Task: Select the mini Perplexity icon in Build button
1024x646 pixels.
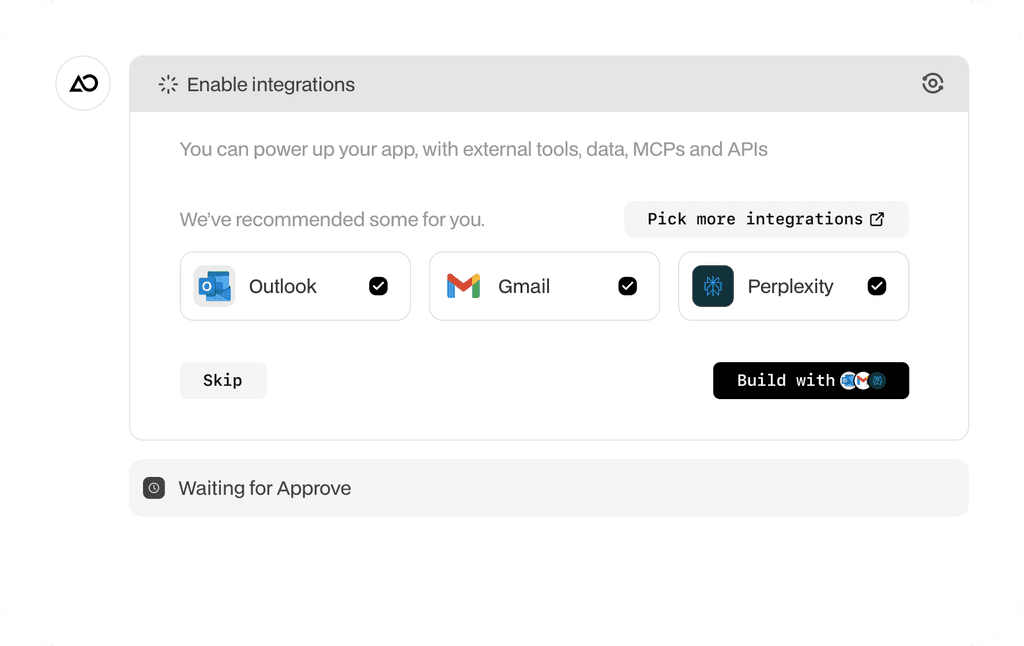Action: coord(879,381)
